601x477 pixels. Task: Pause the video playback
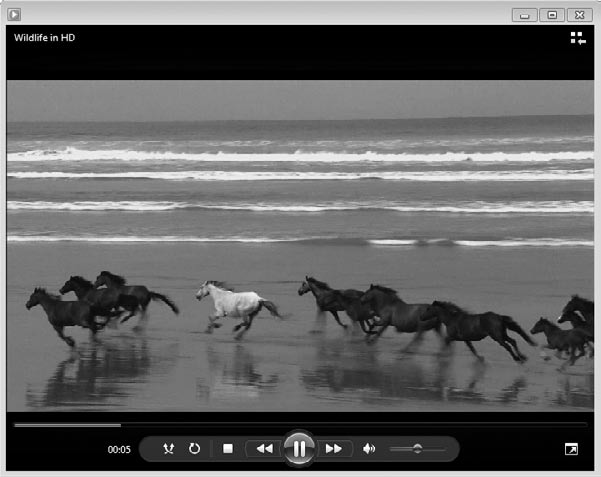click(x=299, y=449)
